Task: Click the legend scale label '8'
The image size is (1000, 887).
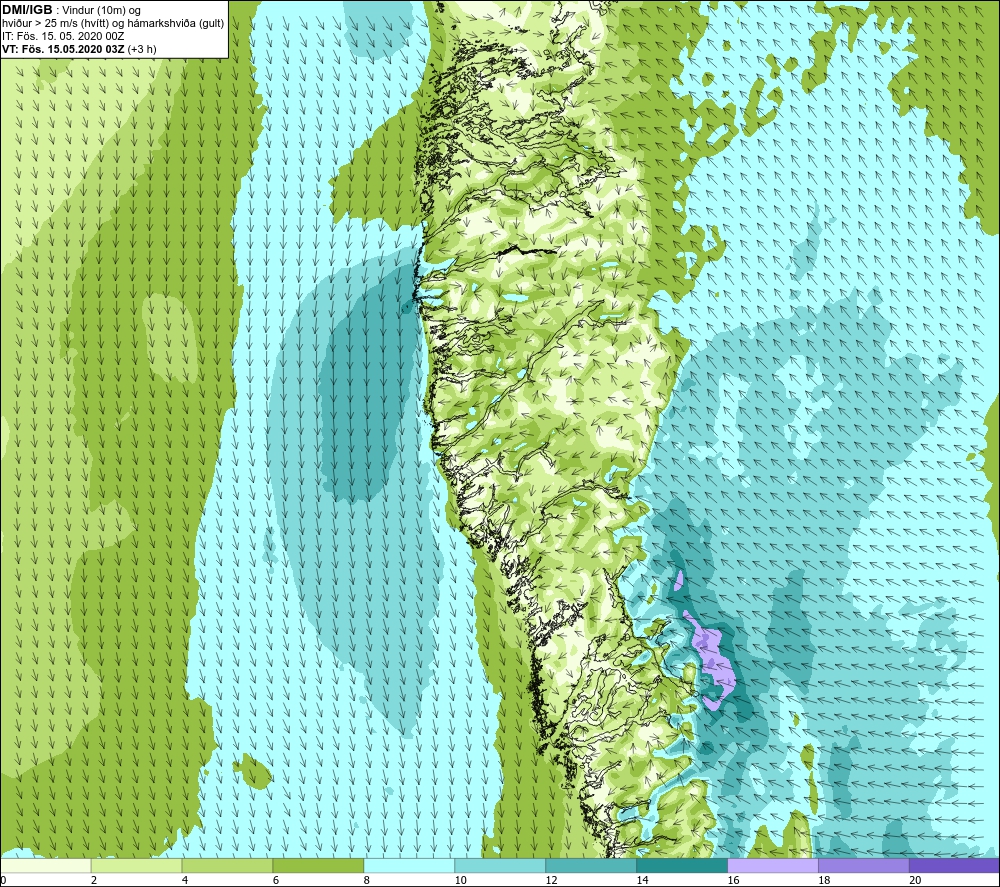Action: [367, 880]
